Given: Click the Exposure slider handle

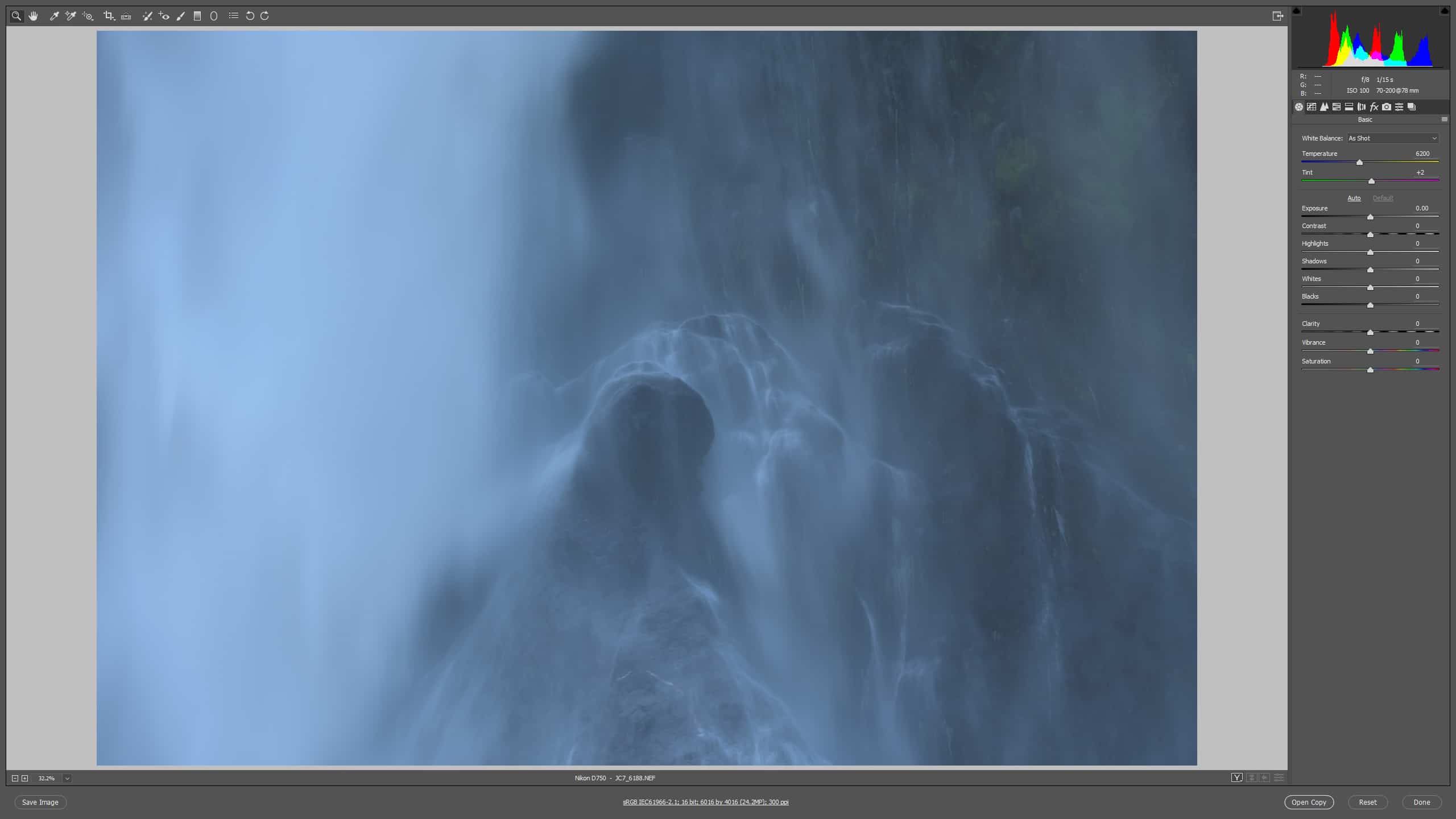Looking at the screenshot, I should pos(1370,217).
